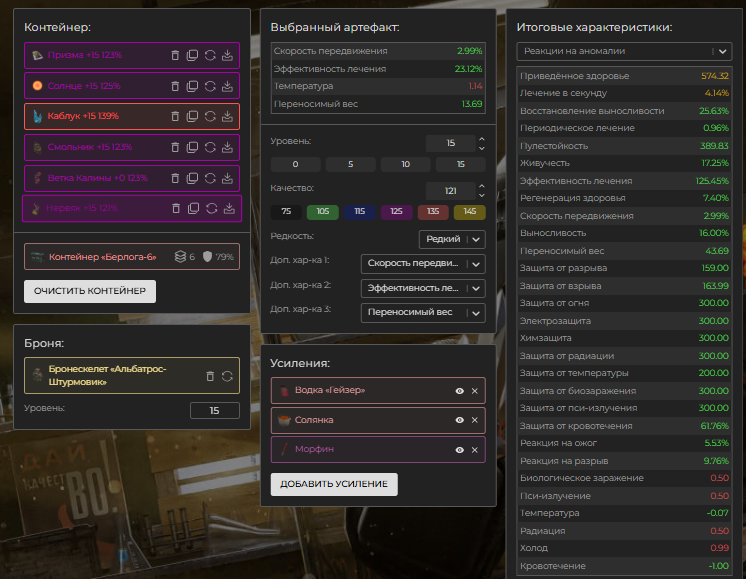This screenshot has width=746, height=579.
Task: Delete the Ветка Калины artifact
Action: coord(175,178)
